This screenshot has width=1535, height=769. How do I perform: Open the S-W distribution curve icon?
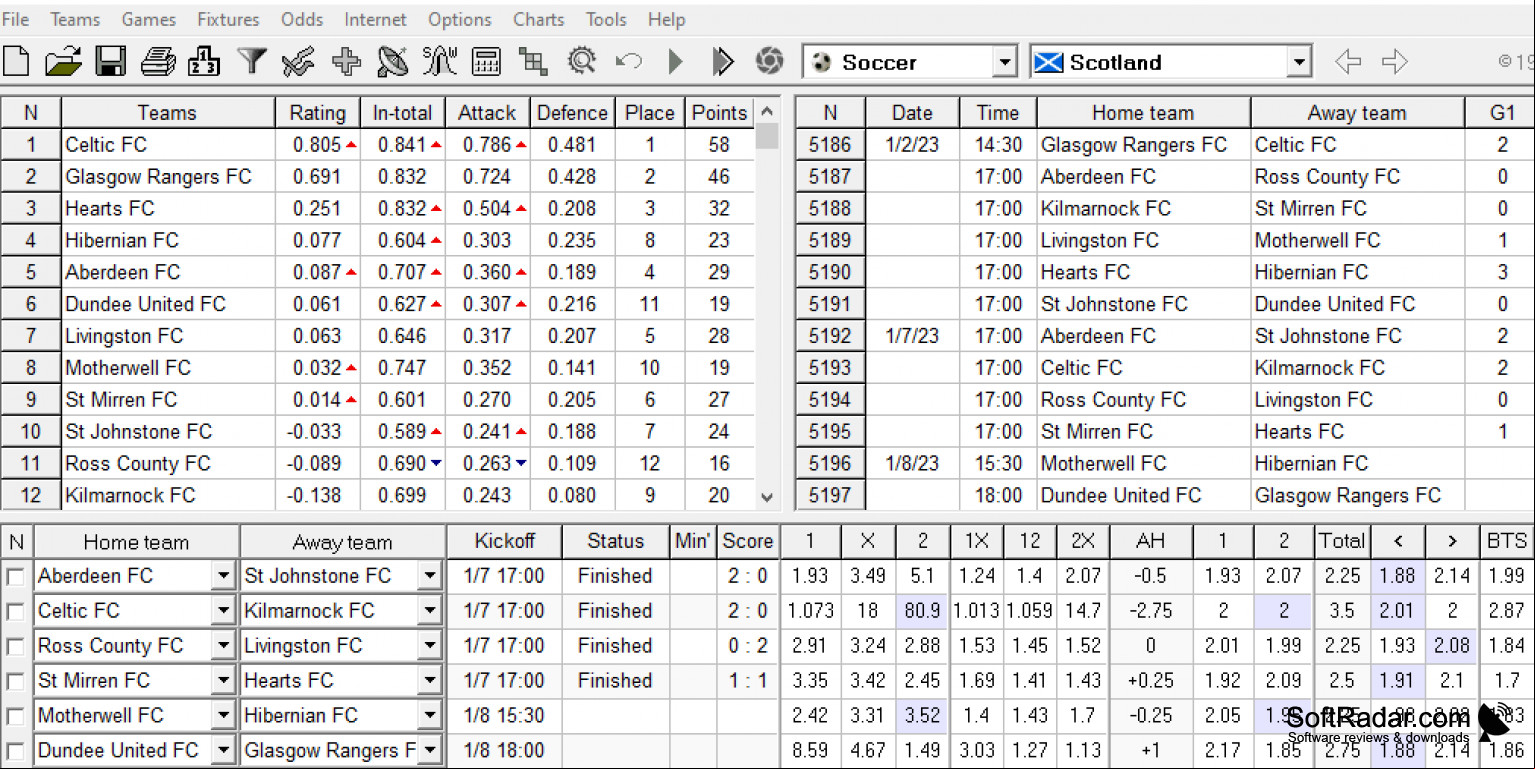440,62
